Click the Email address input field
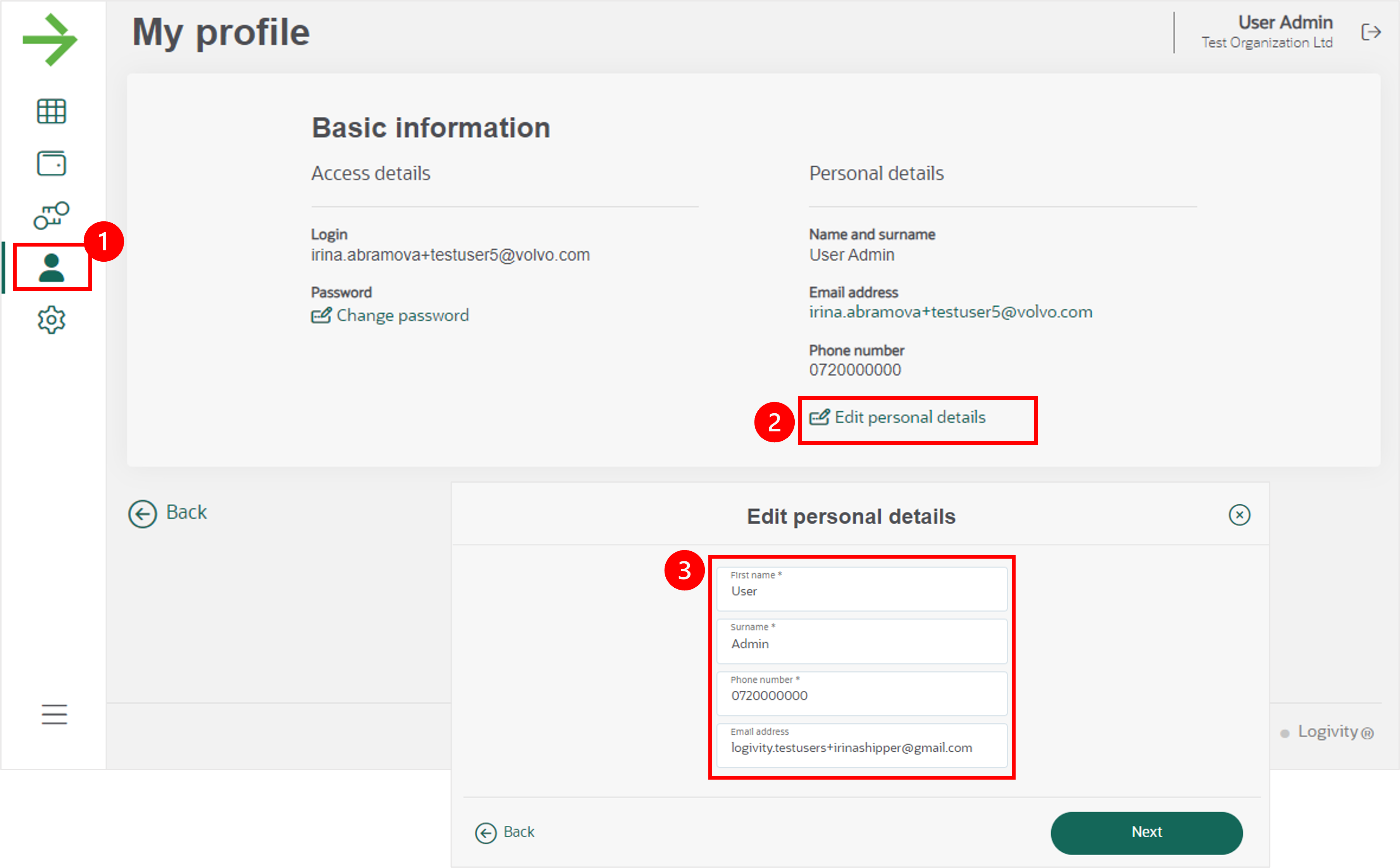The height and width of the screenshot is (868, 1400). [x=862, y=746]
